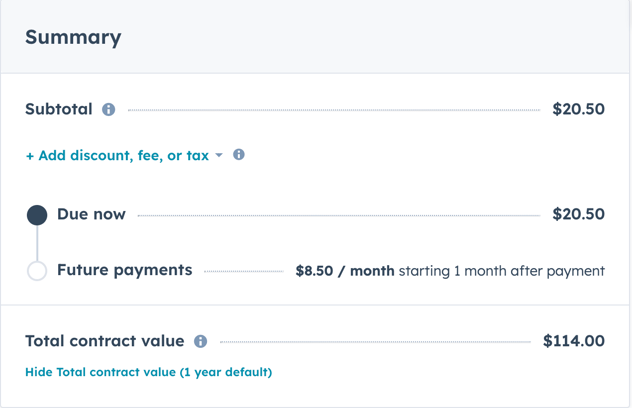Click the Total contract value label

coord(105,341)
